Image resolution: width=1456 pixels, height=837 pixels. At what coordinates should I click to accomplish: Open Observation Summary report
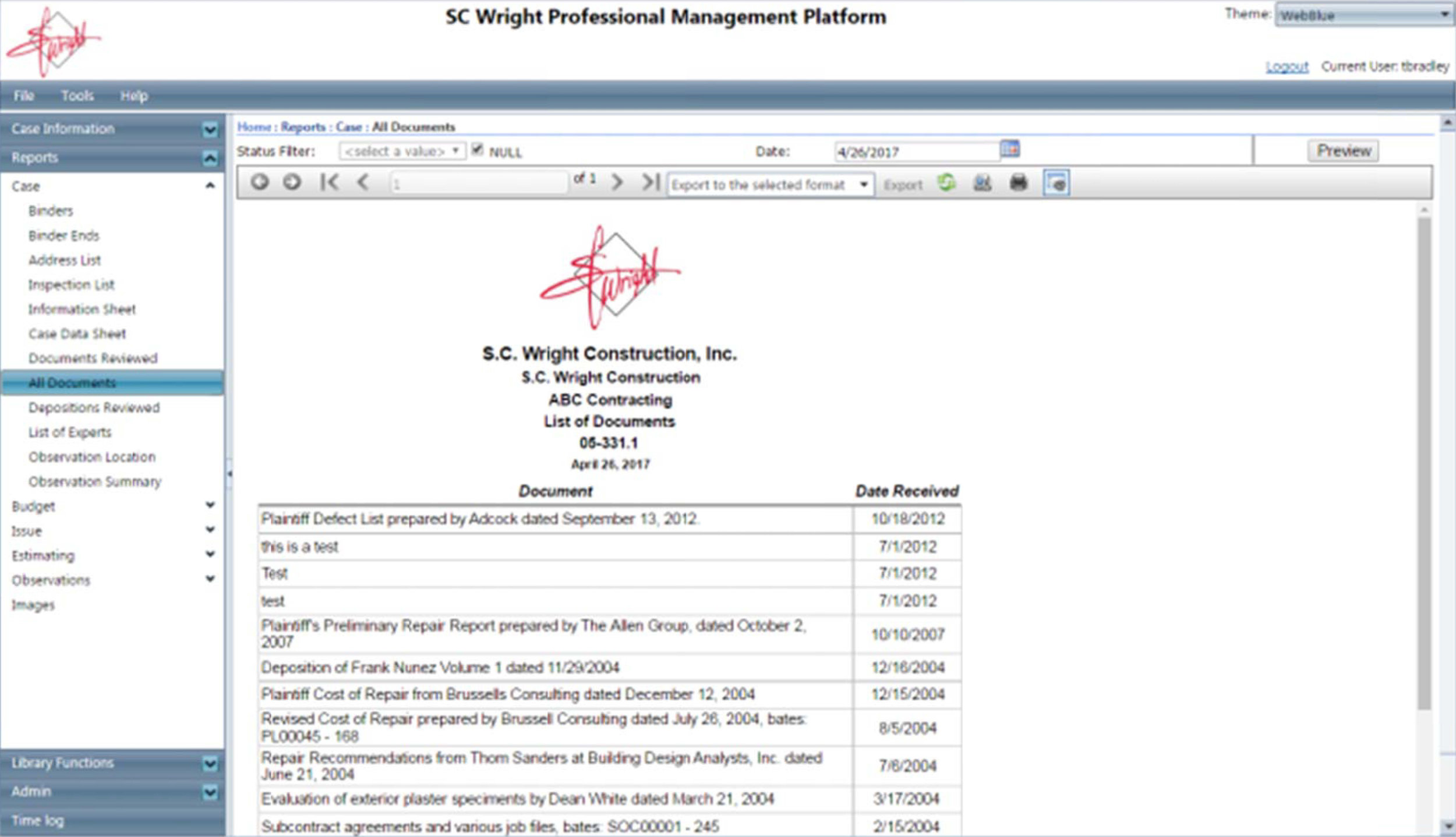(x=95, y=482)
